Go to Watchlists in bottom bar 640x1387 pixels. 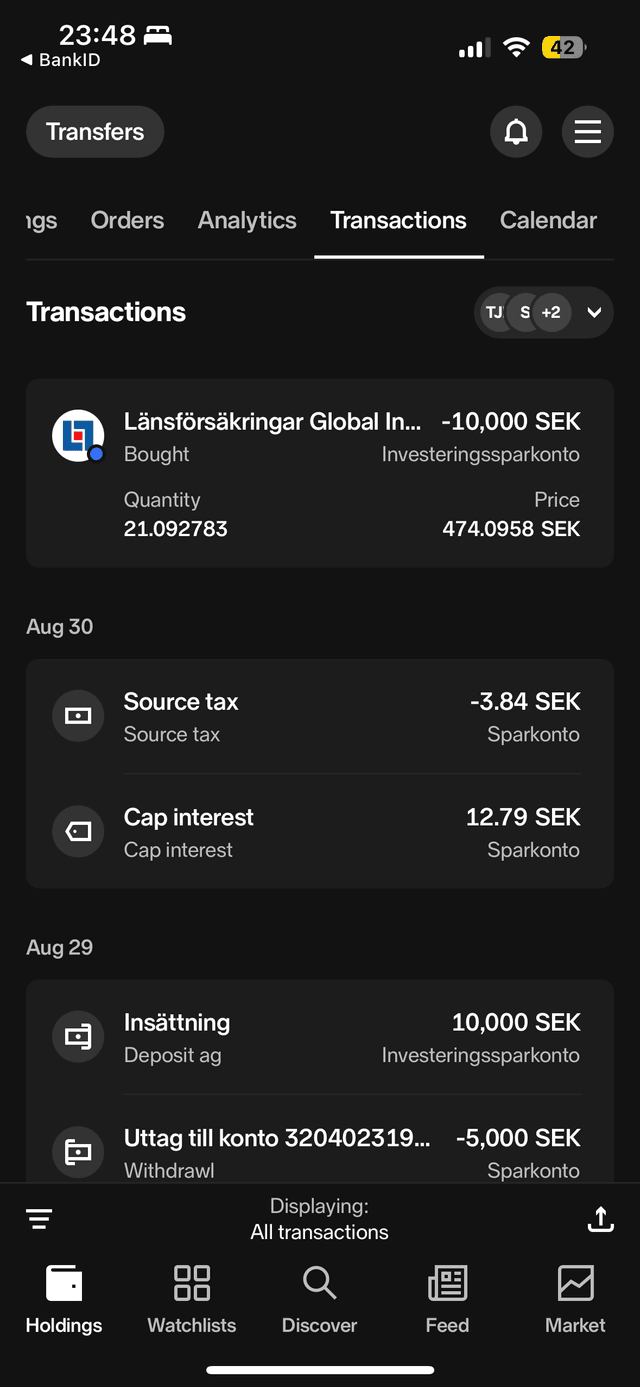tap(191, 1299)
